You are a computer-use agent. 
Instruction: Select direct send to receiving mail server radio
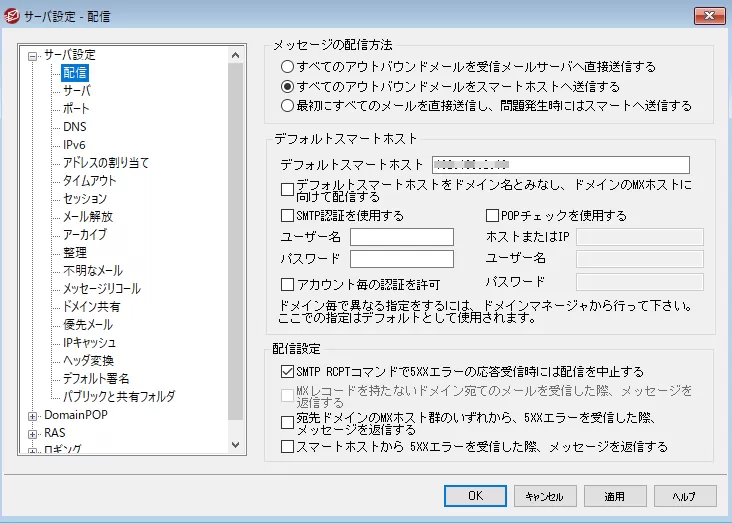click(x=288, y=67)
